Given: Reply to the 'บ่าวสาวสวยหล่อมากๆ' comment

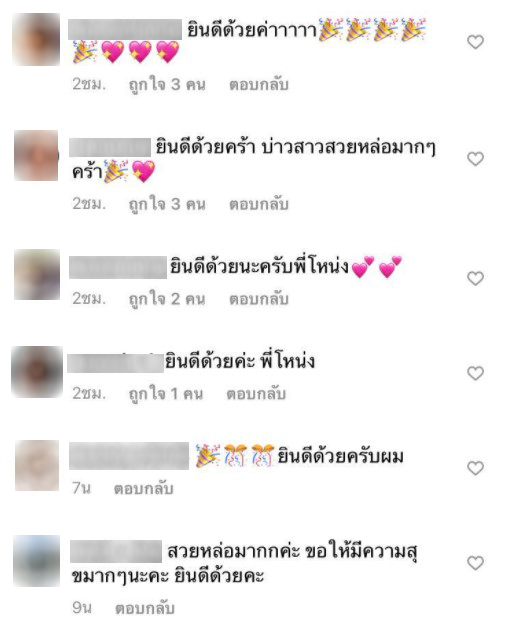Looking at the screenshot, I should click(x=259, y=204).
